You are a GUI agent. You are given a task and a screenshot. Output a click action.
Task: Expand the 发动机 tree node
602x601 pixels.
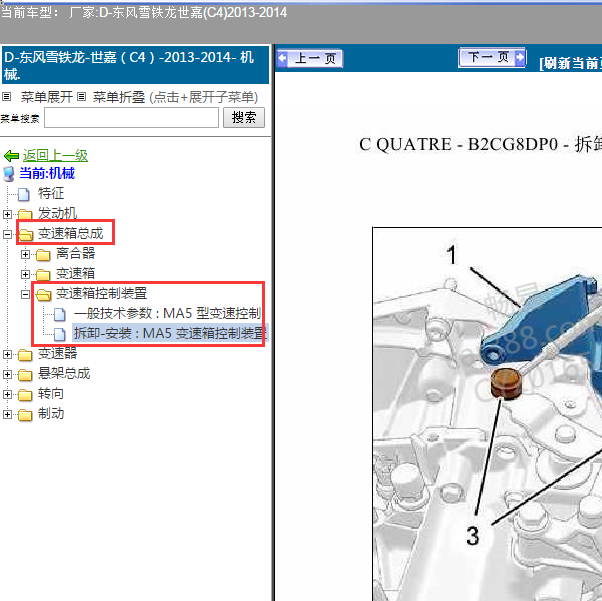pyautogui.click(x=7, y=214)
